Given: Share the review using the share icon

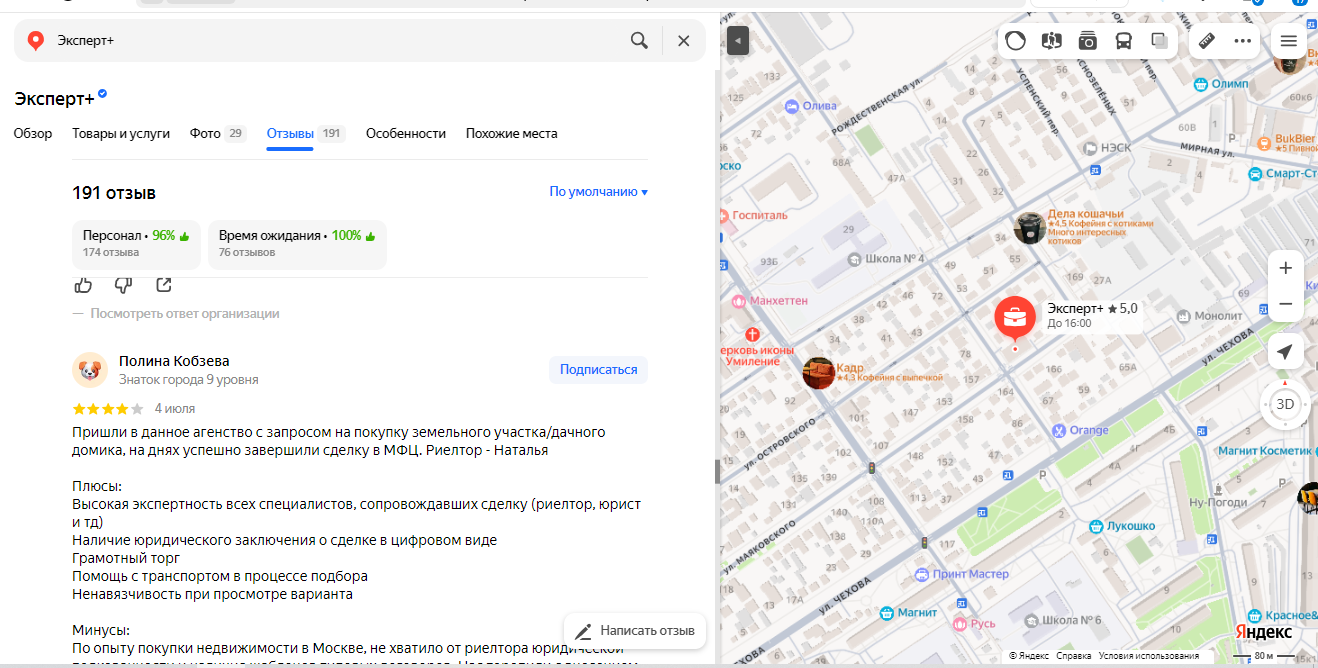Looking at the screenshot, I should tap(164, 285).
